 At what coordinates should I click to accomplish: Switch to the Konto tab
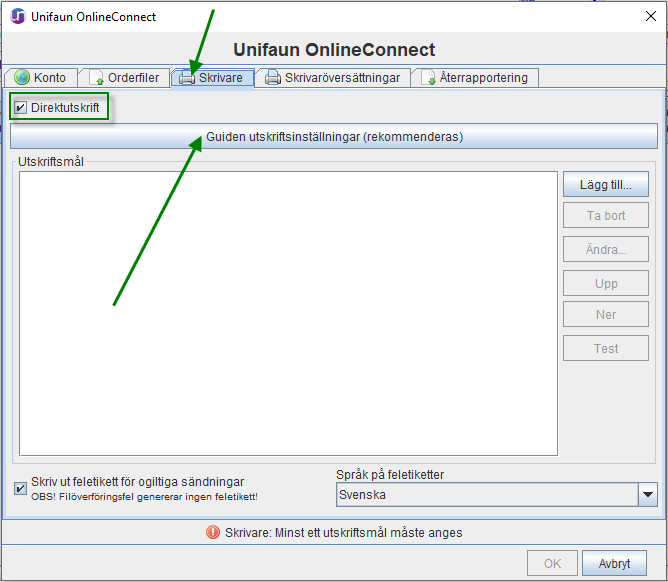[41, 78]
